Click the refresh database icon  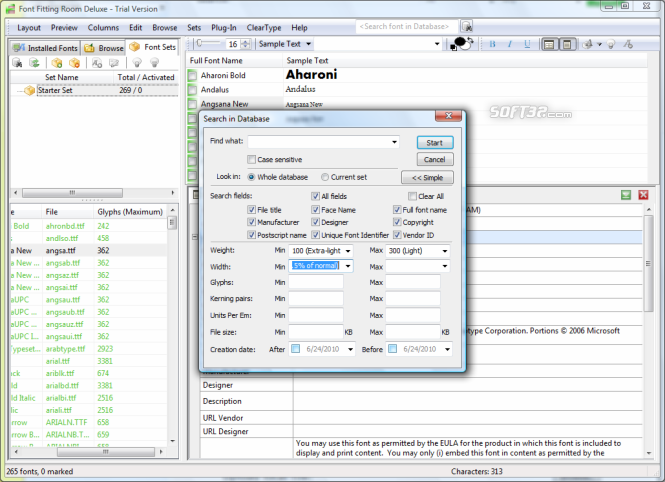34,63
